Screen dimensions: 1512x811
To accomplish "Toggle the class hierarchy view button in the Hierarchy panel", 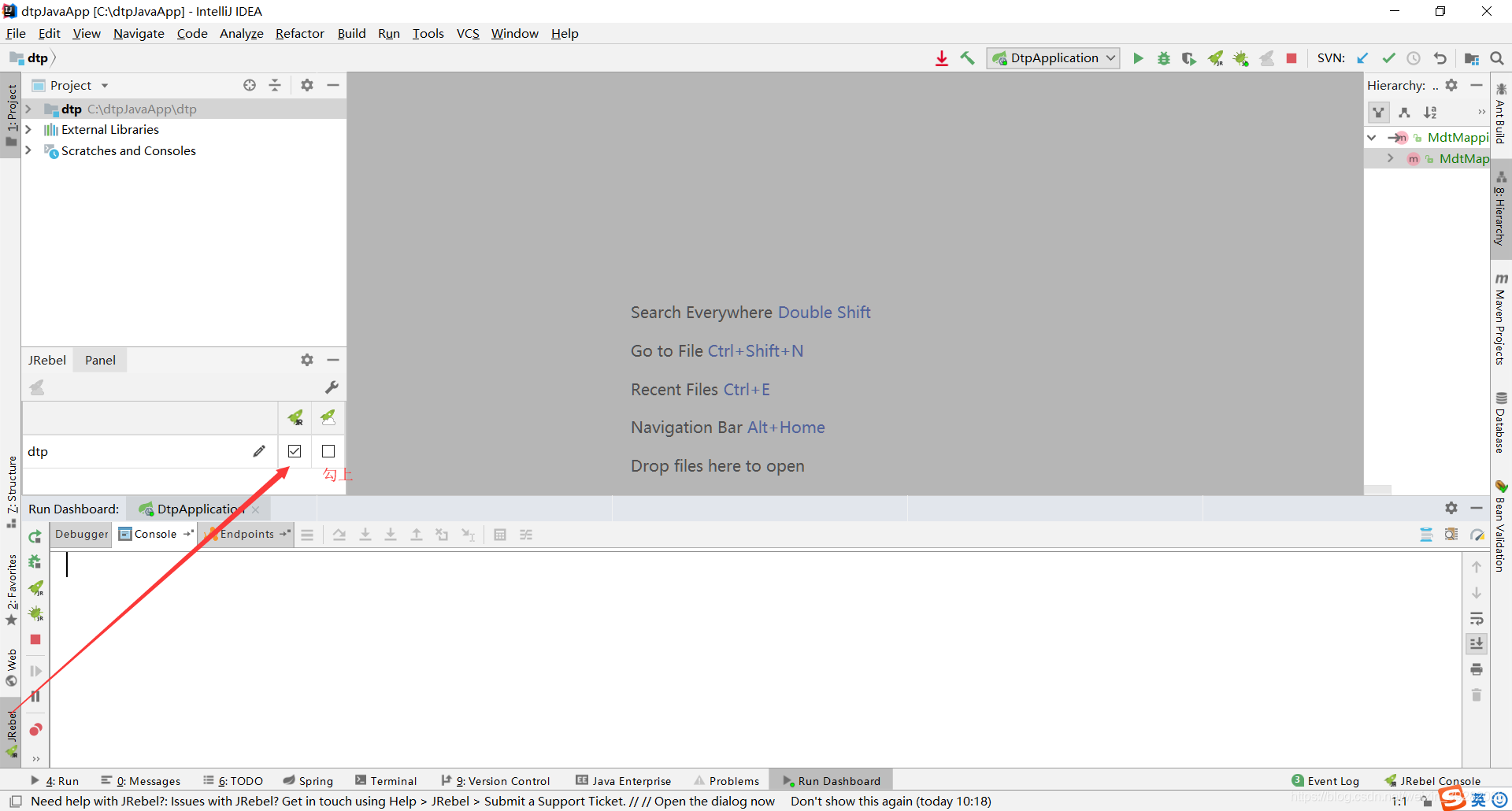I will pos(1379,113).
